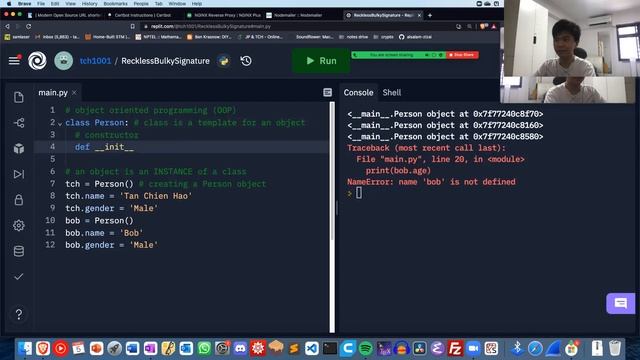Stop screen sharing with the Stop Share button
This screenshot has width=640, height=360.
(x=462, y=55)
